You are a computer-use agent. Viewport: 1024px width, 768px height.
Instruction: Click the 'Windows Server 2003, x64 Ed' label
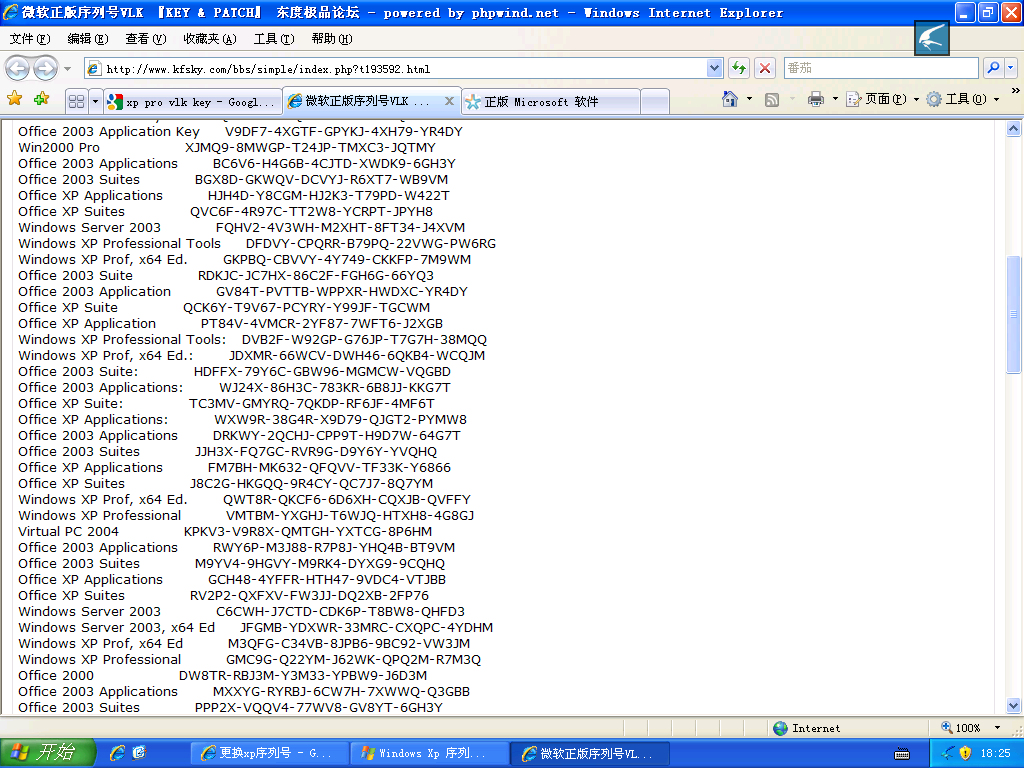[116, 628]
